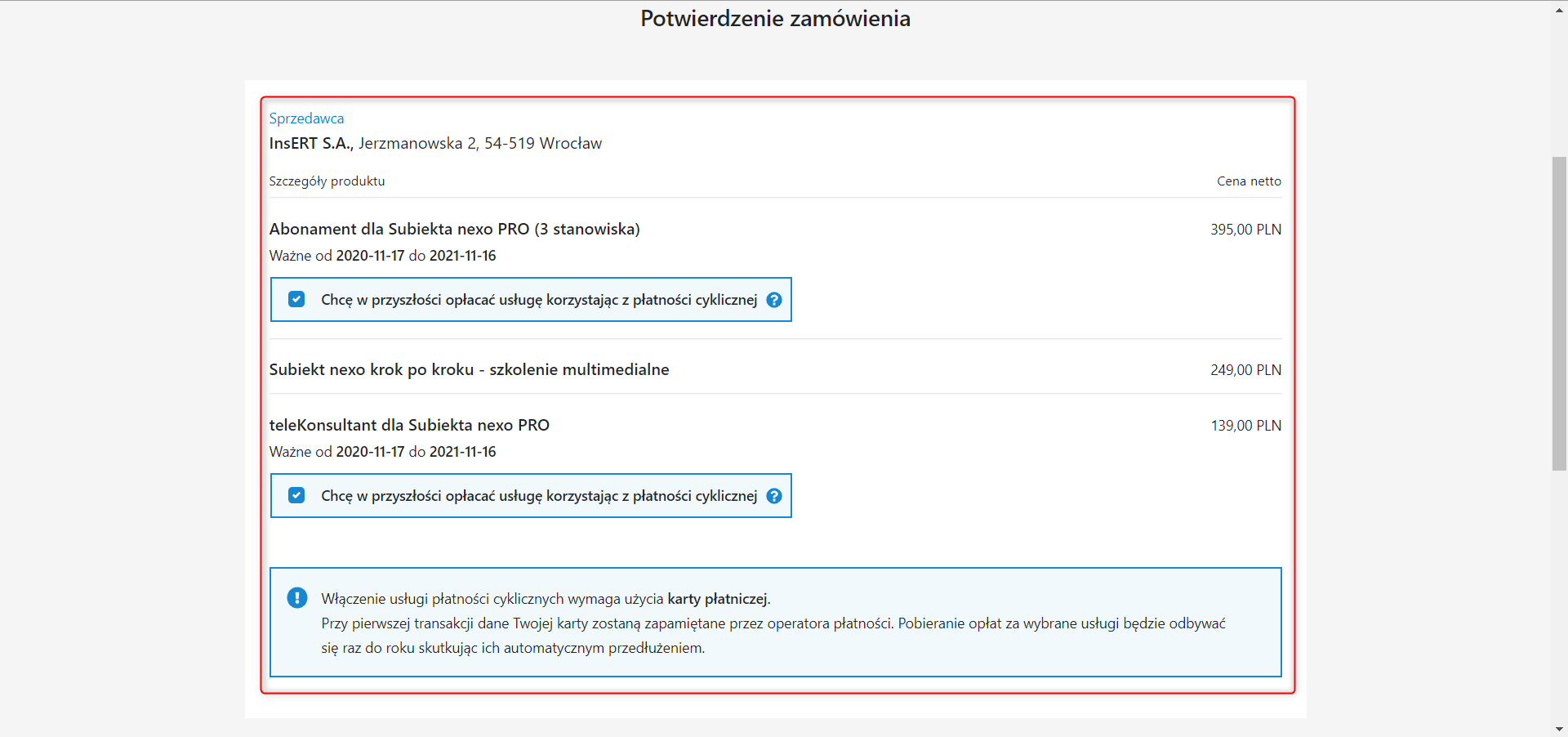The width and height of the screenshot is (1568, 737).
Task: Click the exclamation info icon in payment notice
Action: [x=297, y=598]
